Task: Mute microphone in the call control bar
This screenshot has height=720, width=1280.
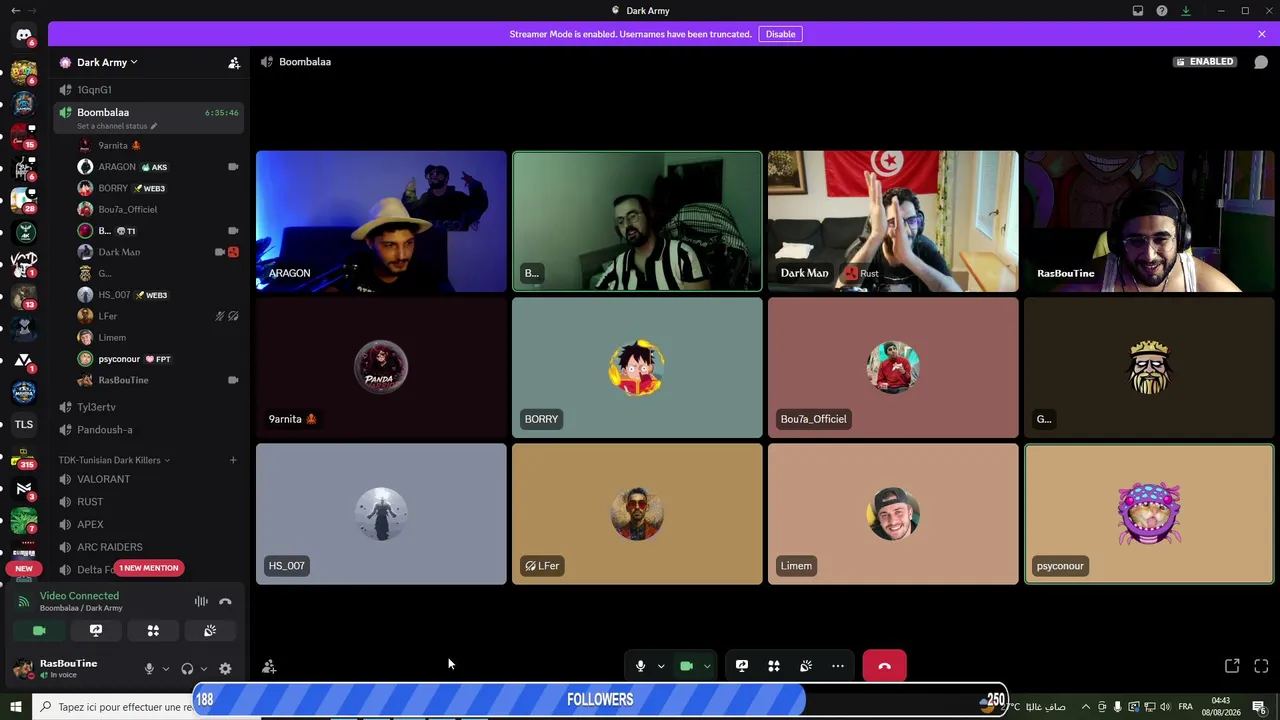Action: tap(641, 666)
